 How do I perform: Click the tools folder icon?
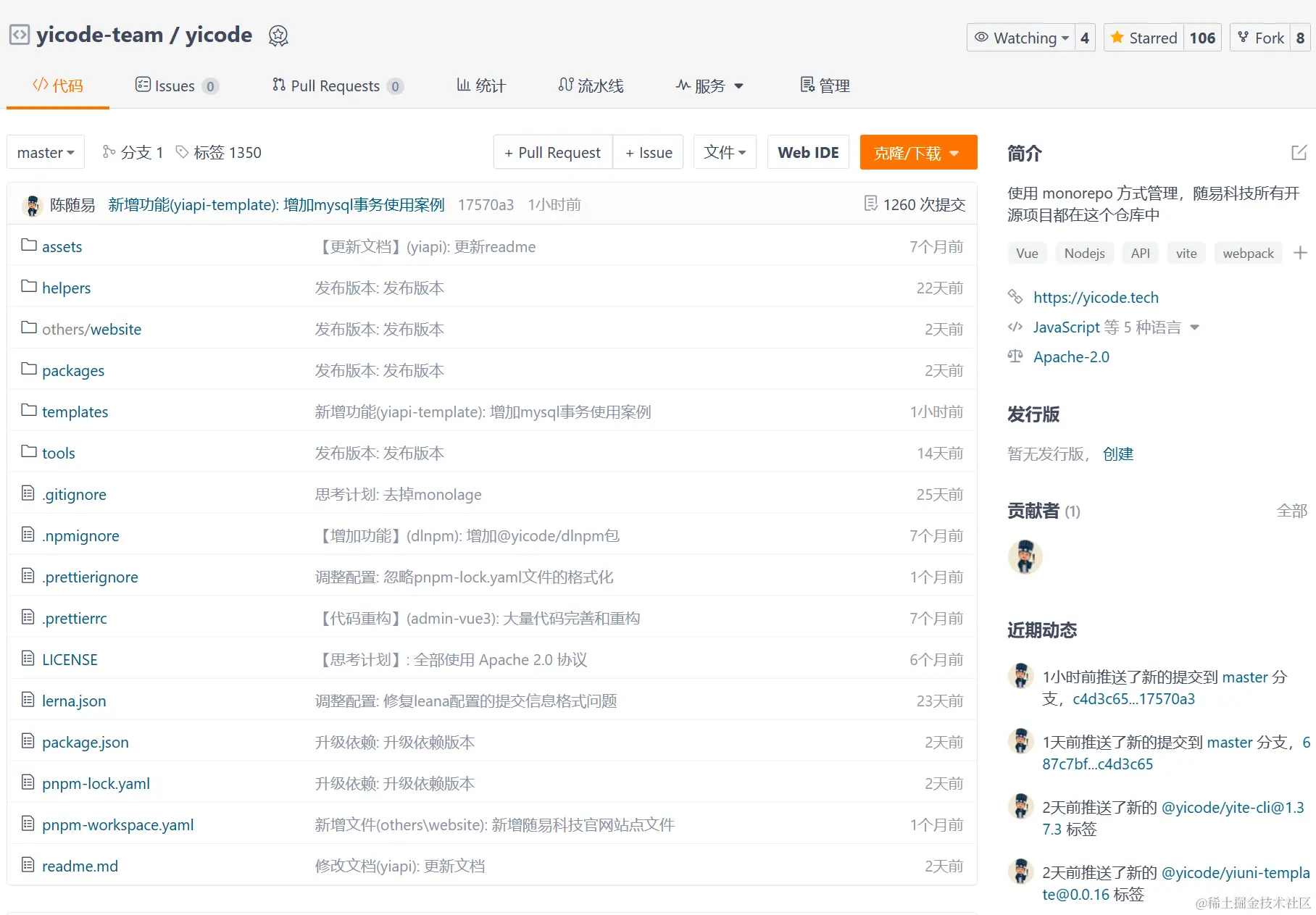click(x=29, y=451)
